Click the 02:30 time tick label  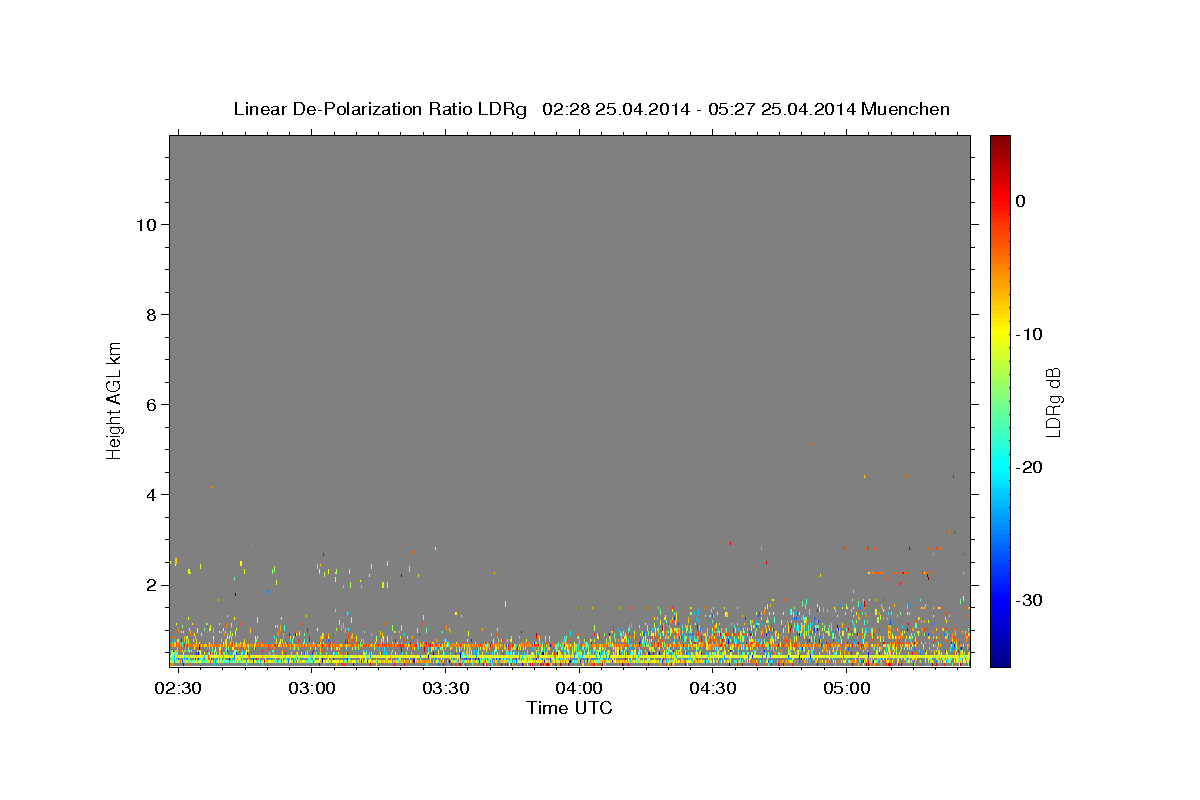178,689
